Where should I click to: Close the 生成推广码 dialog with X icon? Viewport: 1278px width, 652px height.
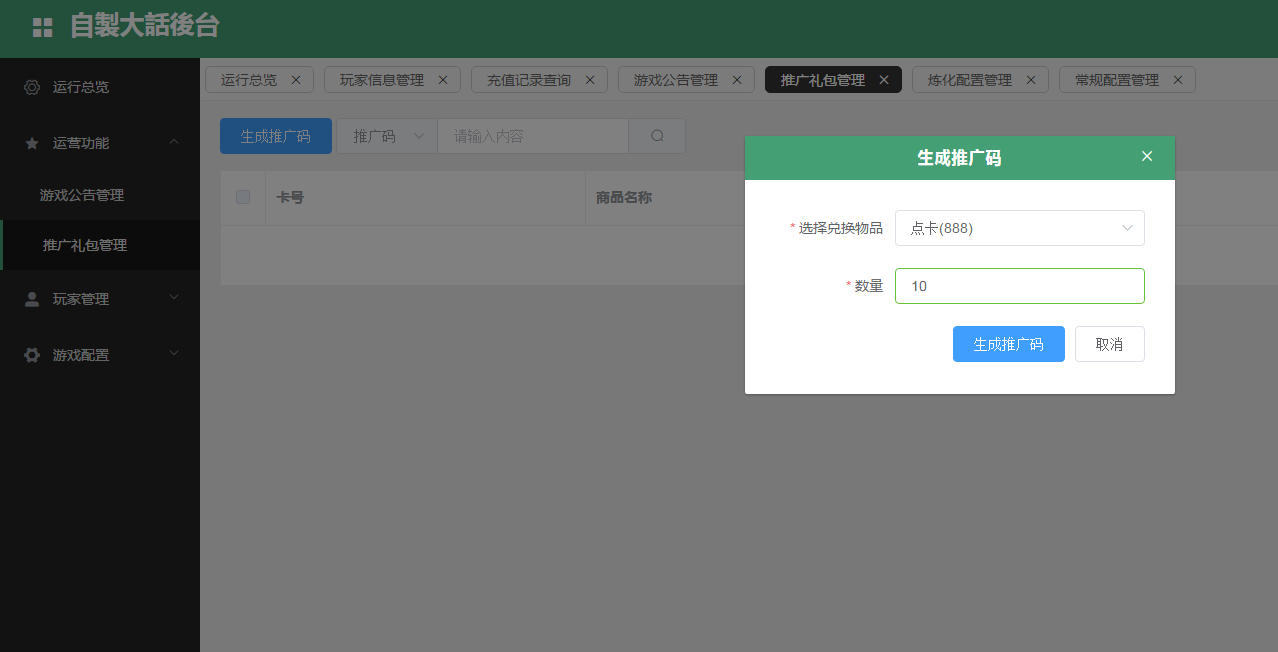1147,156
